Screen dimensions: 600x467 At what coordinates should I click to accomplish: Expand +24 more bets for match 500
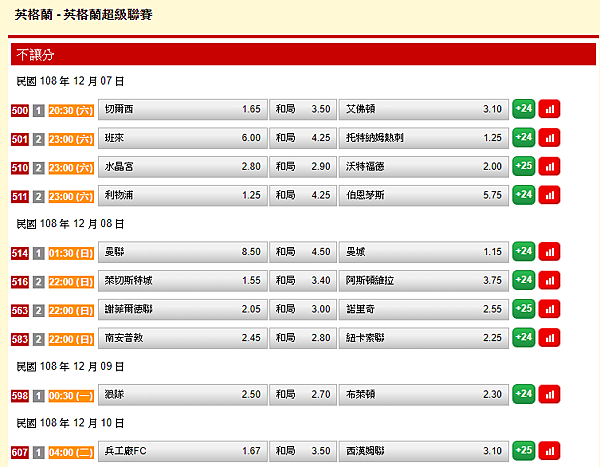(523, 109)
